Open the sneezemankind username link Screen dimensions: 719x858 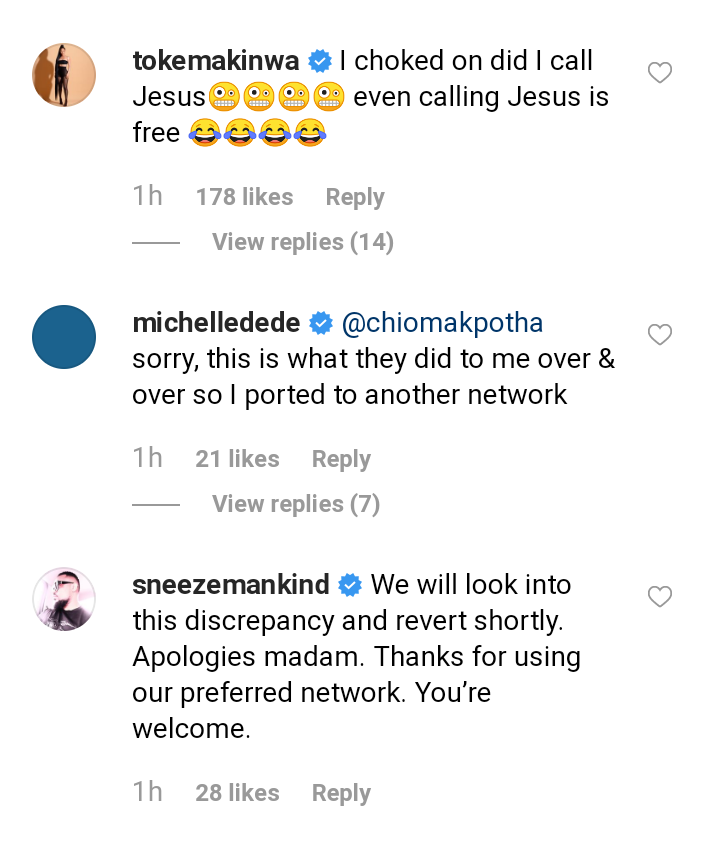(x=232, y=585)
